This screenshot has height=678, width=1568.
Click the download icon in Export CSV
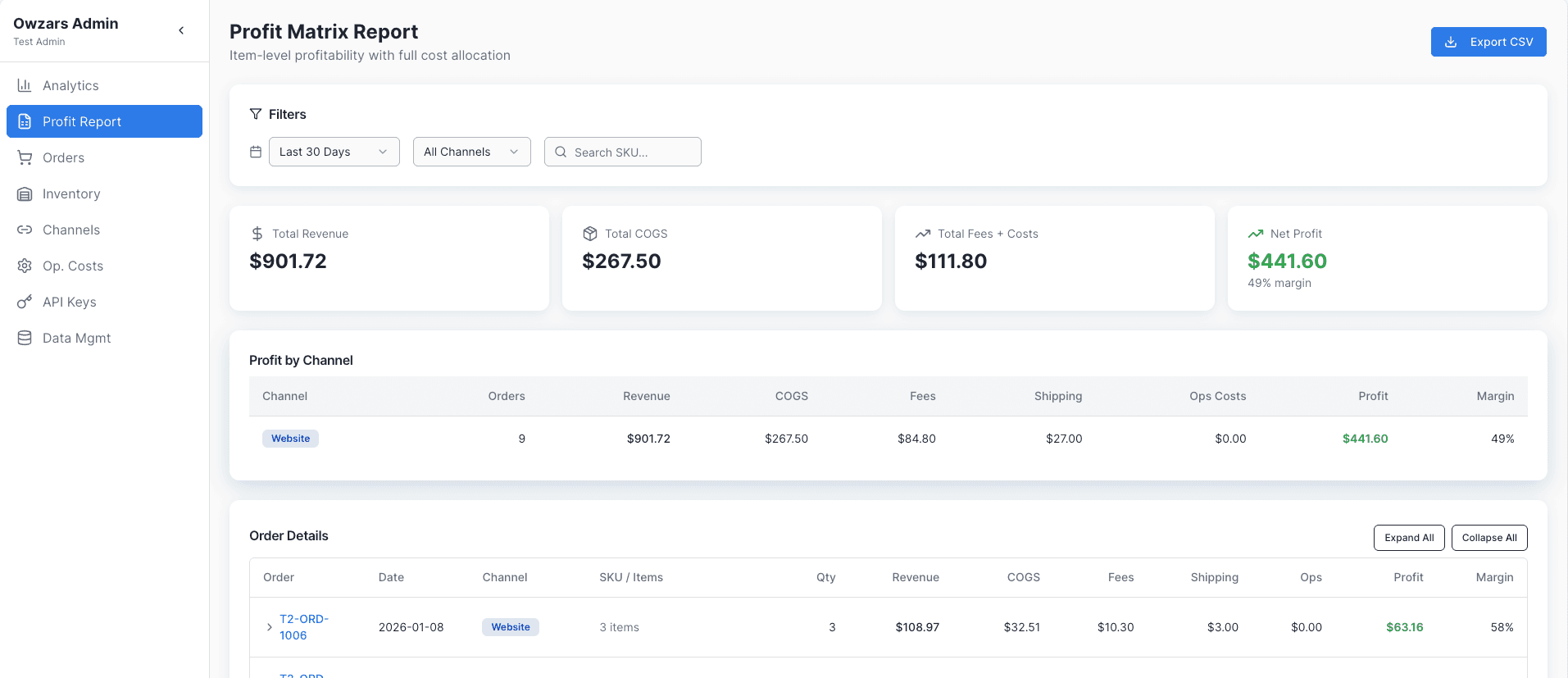click(x=1451, y=42)
